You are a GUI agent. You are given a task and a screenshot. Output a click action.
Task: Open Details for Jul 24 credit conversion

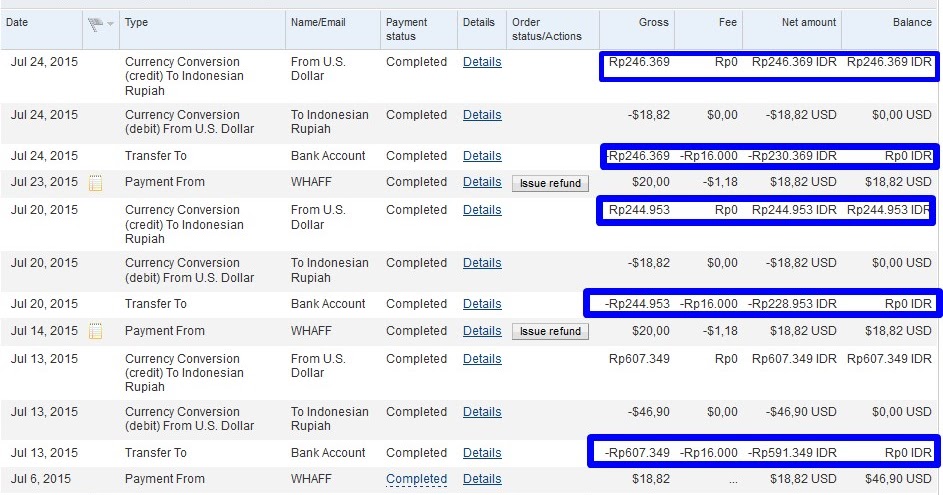point(482,62)
